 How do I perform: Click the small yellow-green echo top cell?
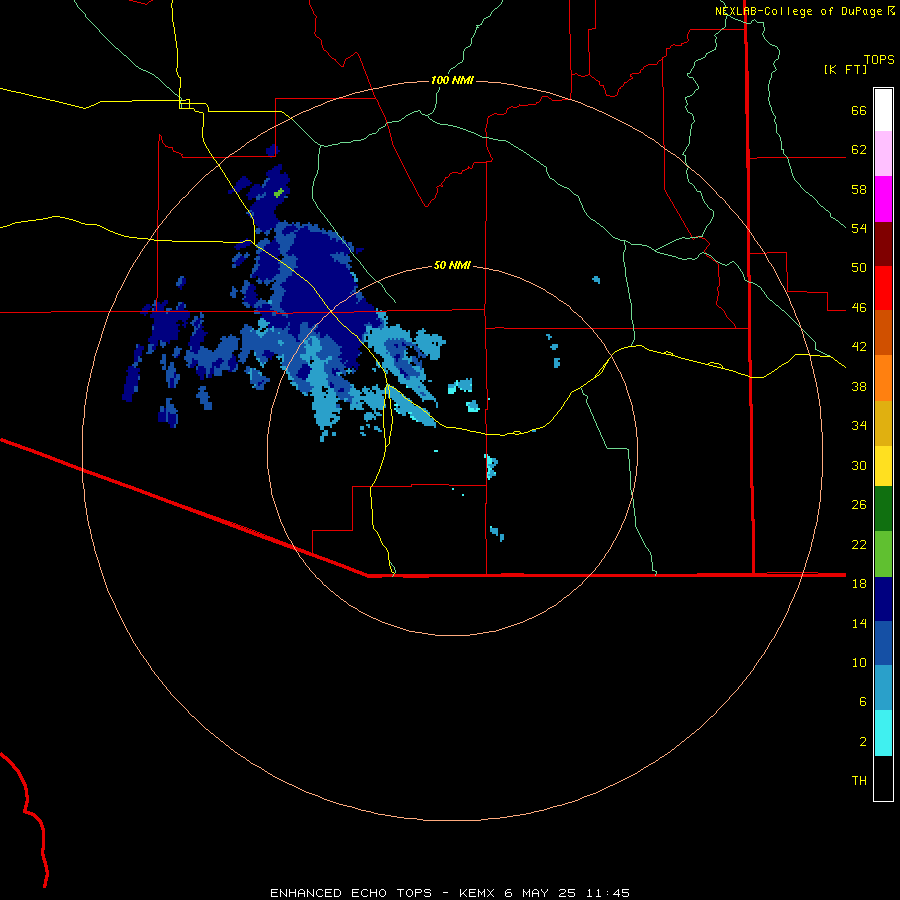point(279,193)
